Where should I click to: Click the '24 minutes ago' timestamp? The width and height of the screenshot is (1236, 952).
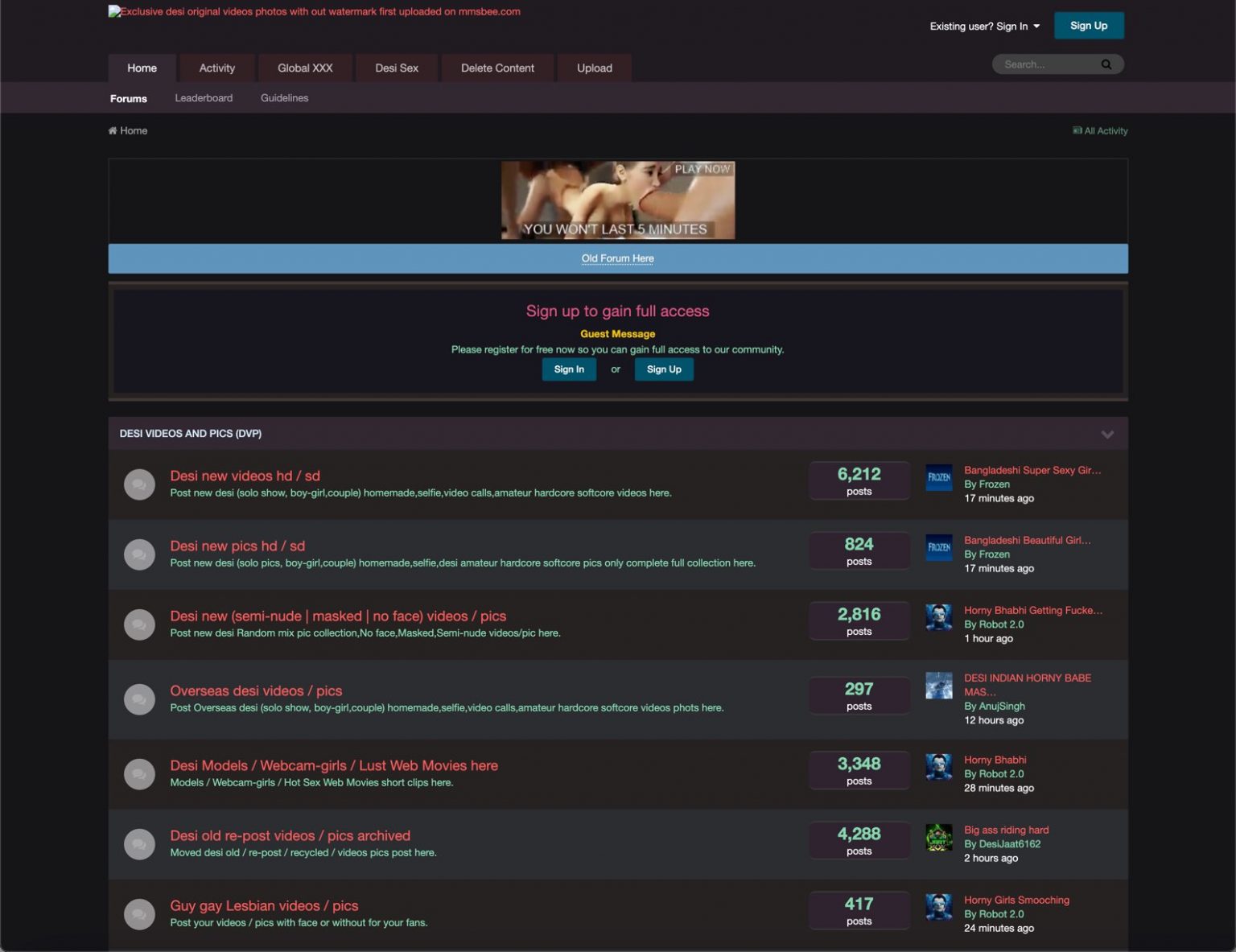click(999, 929)
